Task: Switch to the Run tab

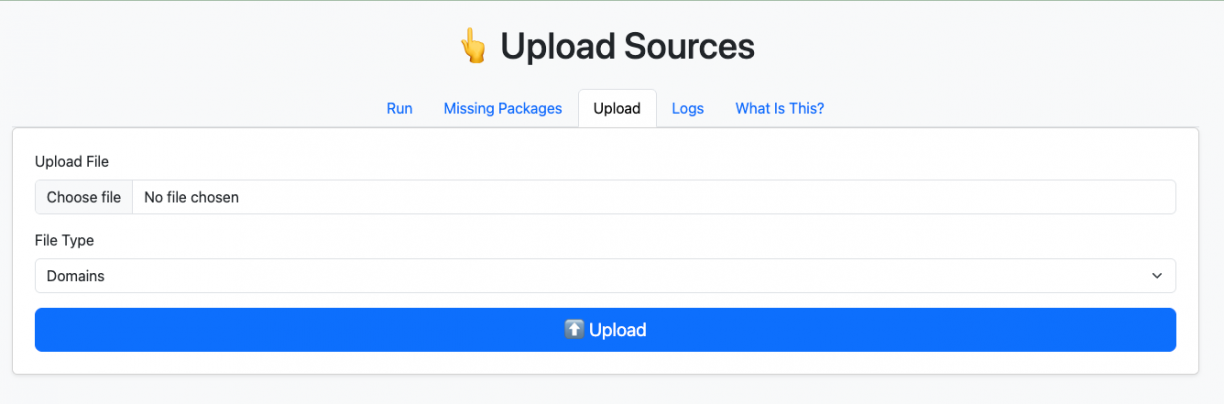Action: tap(399, 108)
